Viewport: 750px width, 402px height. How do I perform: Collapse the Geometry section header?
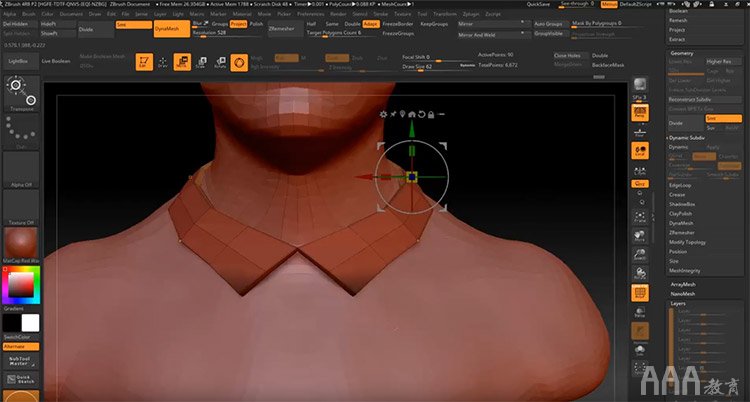pyautogui.click(x=682, y=54)
